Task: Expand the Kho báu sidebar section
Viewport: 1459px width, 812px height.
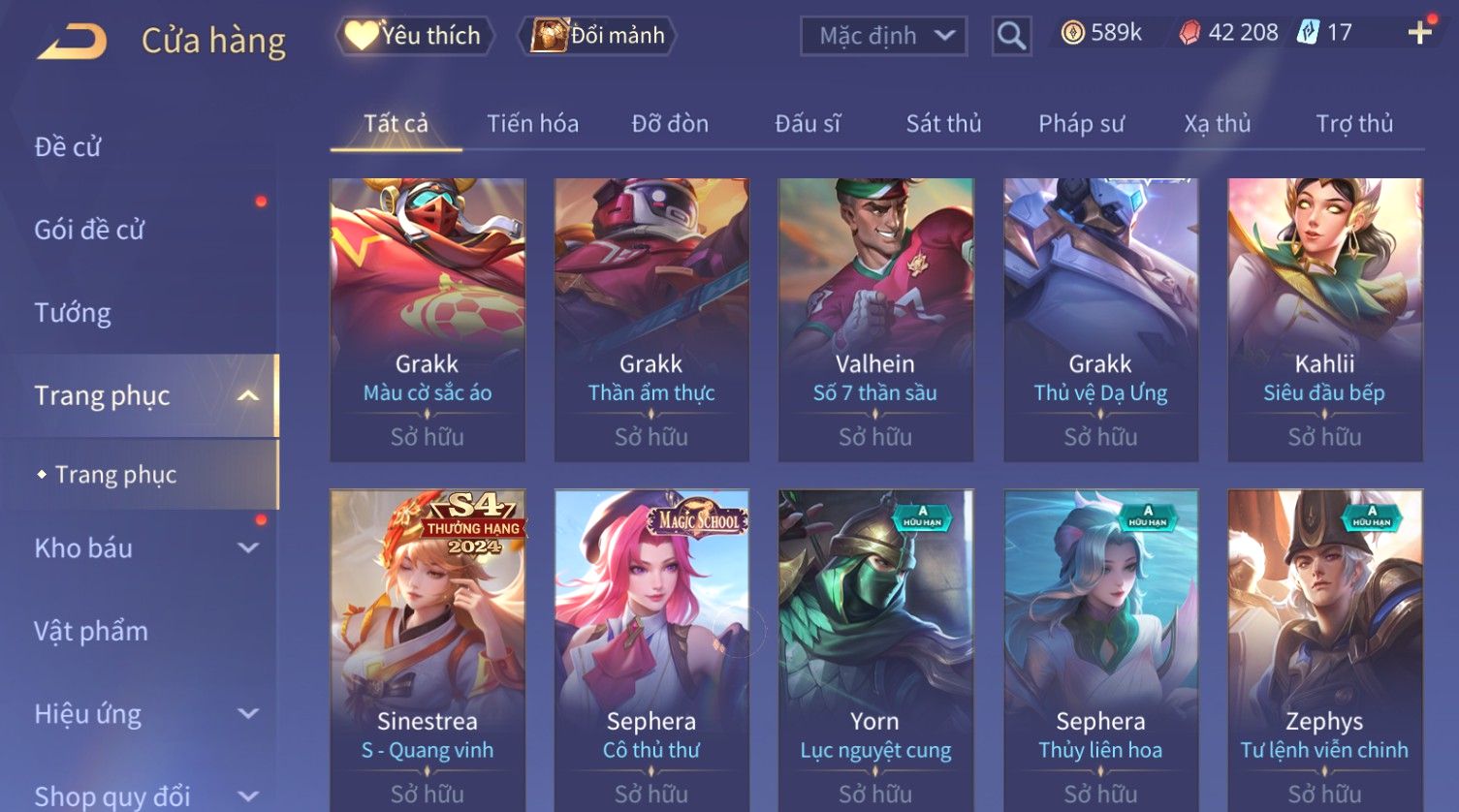Action: coord(248,547)
